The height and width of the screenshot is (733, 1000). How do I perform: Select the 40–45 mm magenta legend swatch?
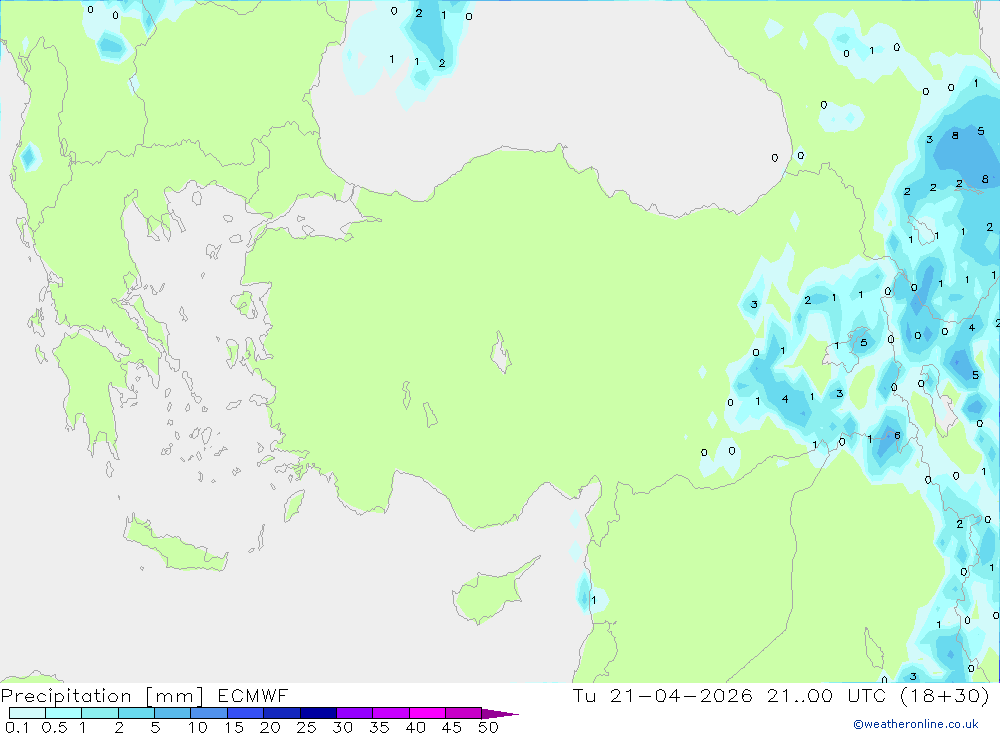[427, 713]
